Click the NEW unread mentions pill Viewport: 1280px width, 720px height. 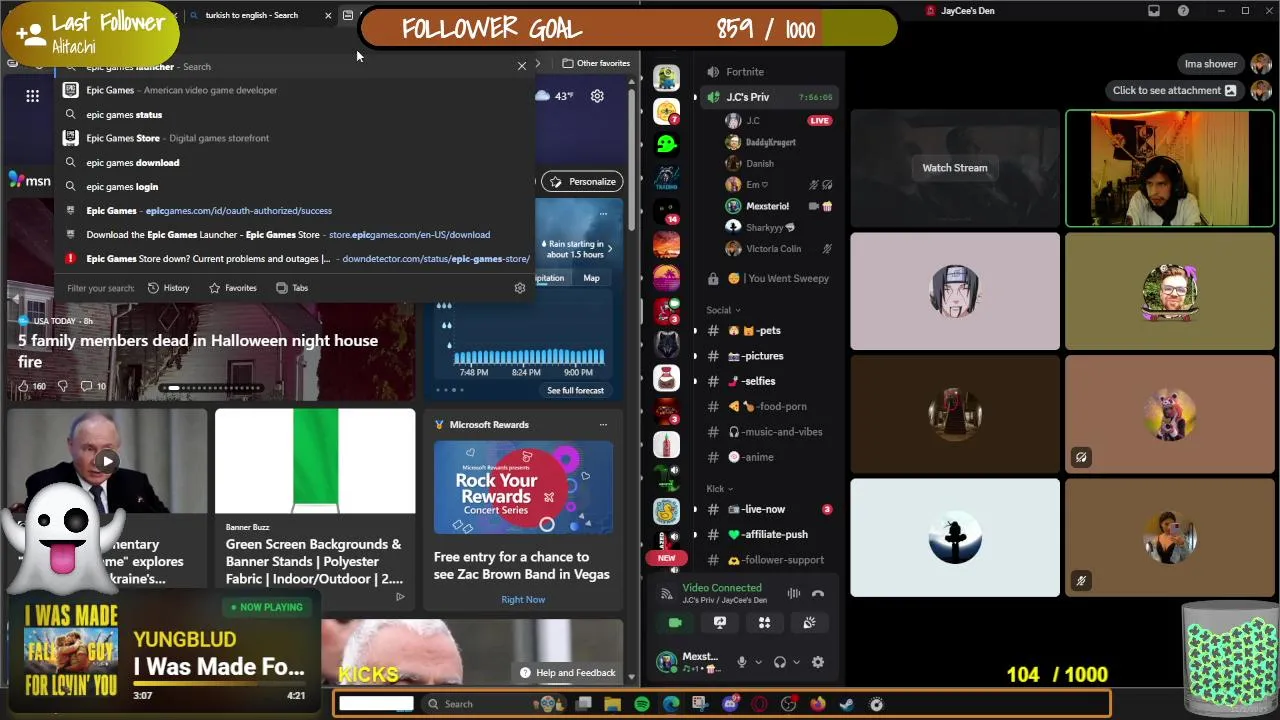667,558
